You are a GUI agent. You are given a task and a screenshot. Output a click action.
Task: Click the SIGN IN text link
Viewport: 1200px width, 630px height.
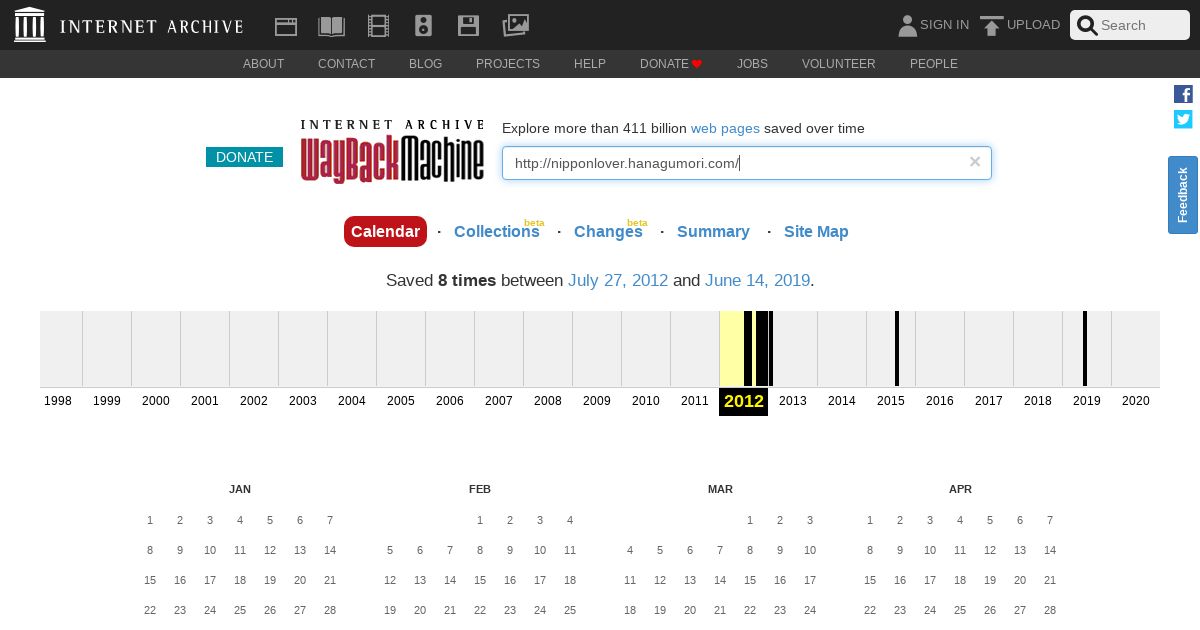(x=944, y=25)
